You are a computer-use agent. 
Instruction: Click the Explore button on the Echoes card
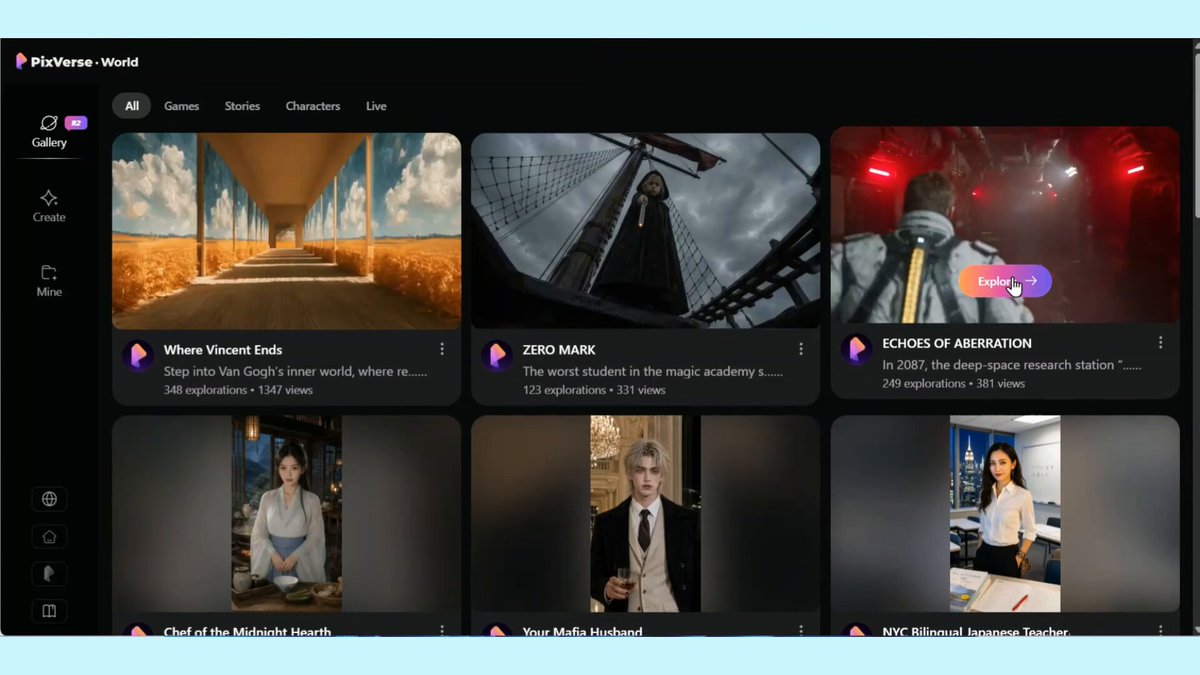point(1005,281)
